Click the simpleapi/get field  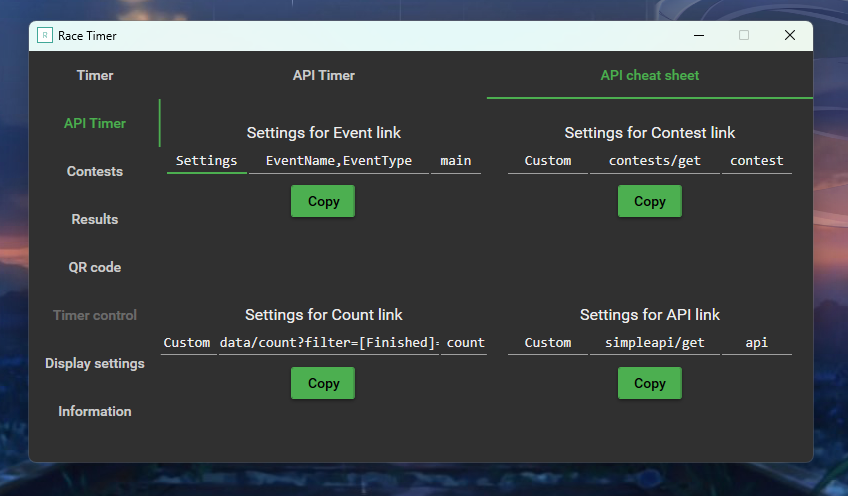(654, 343)
